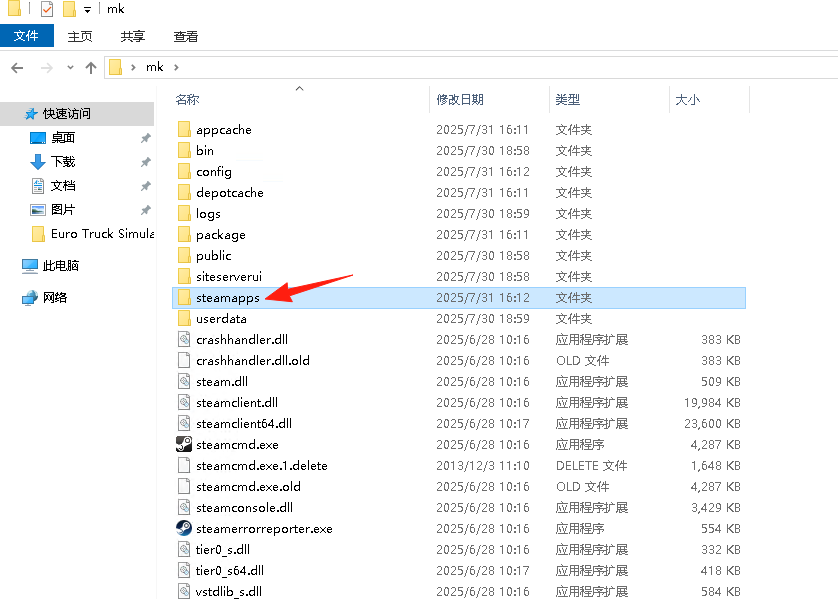Sort files by 修改日期 column header
The image size is (838, 602).
pyautogui.click(x=460, y=99)
